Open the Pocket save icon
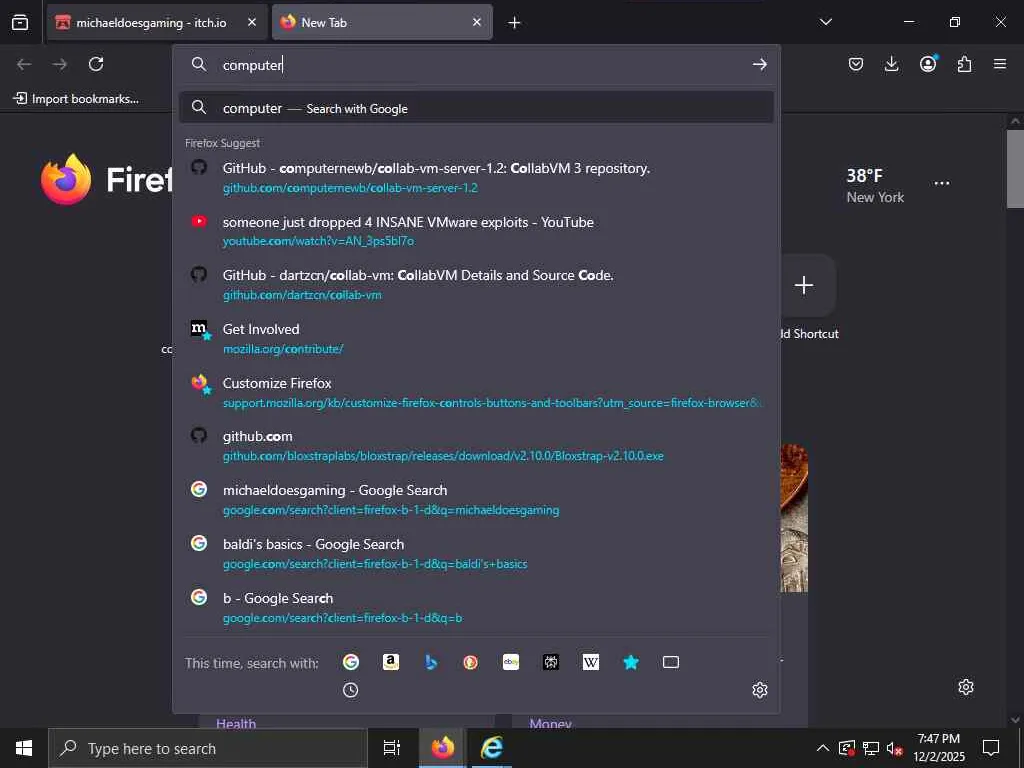The width and height of the screenshot is (1024, 768). pyautogui.click(x=856, y=63)
